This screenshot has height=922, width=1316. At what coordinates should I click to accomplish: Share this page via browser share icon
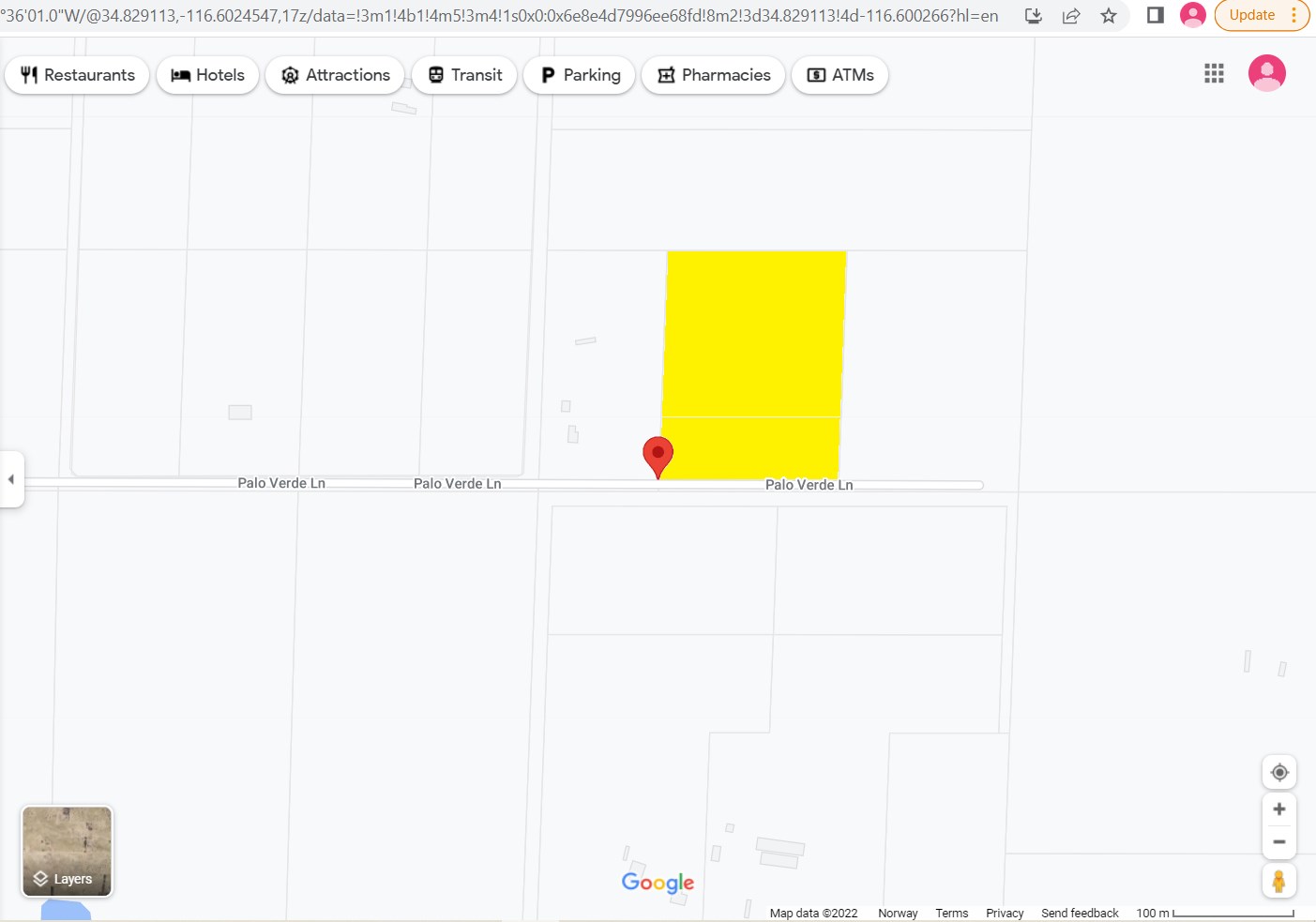point(1071,16)
